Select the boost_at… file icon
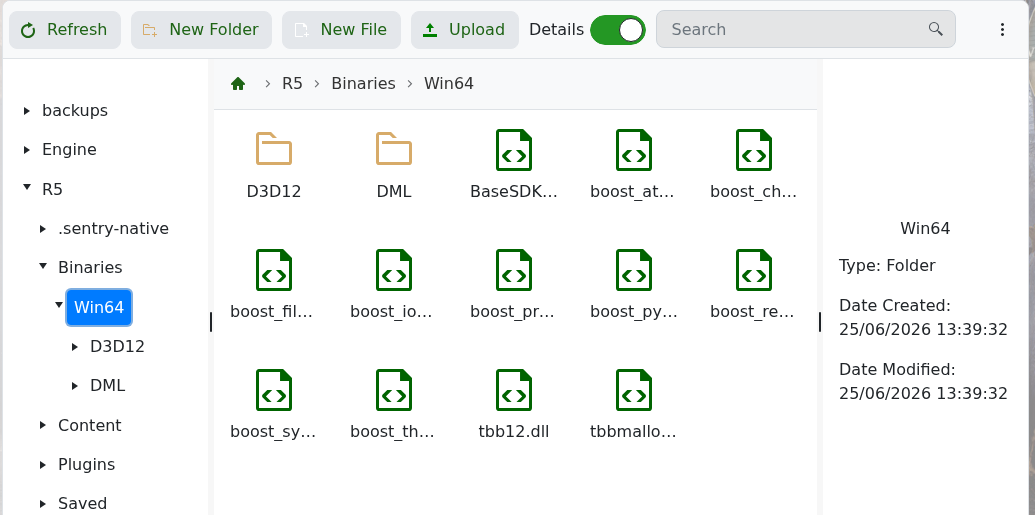Image resolution: width=1035 pixels, height=515 pixels. pyautogui.click(x=634, y=150)
